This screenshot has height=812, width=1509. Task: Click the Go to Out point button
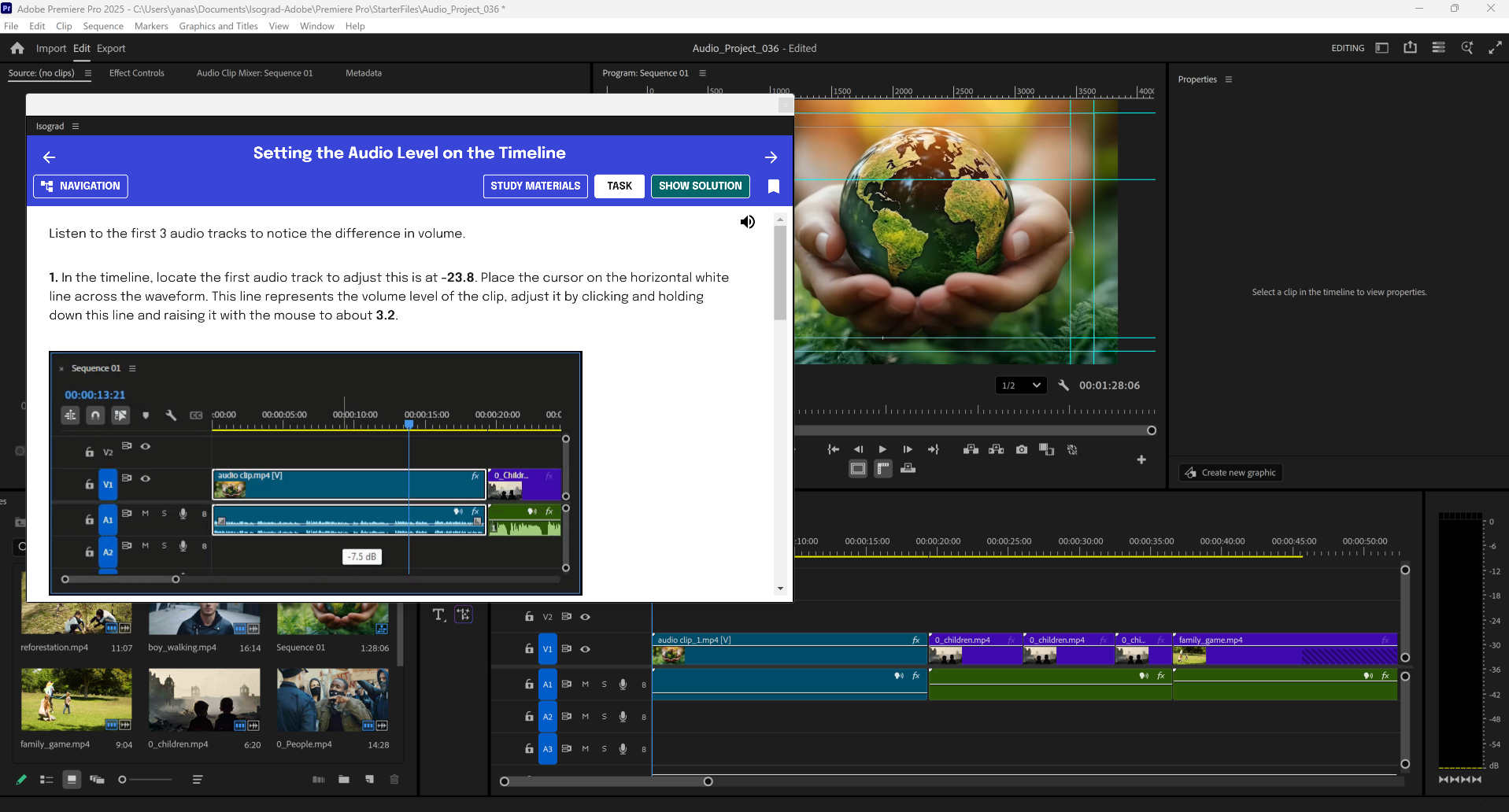click(933, 449)
